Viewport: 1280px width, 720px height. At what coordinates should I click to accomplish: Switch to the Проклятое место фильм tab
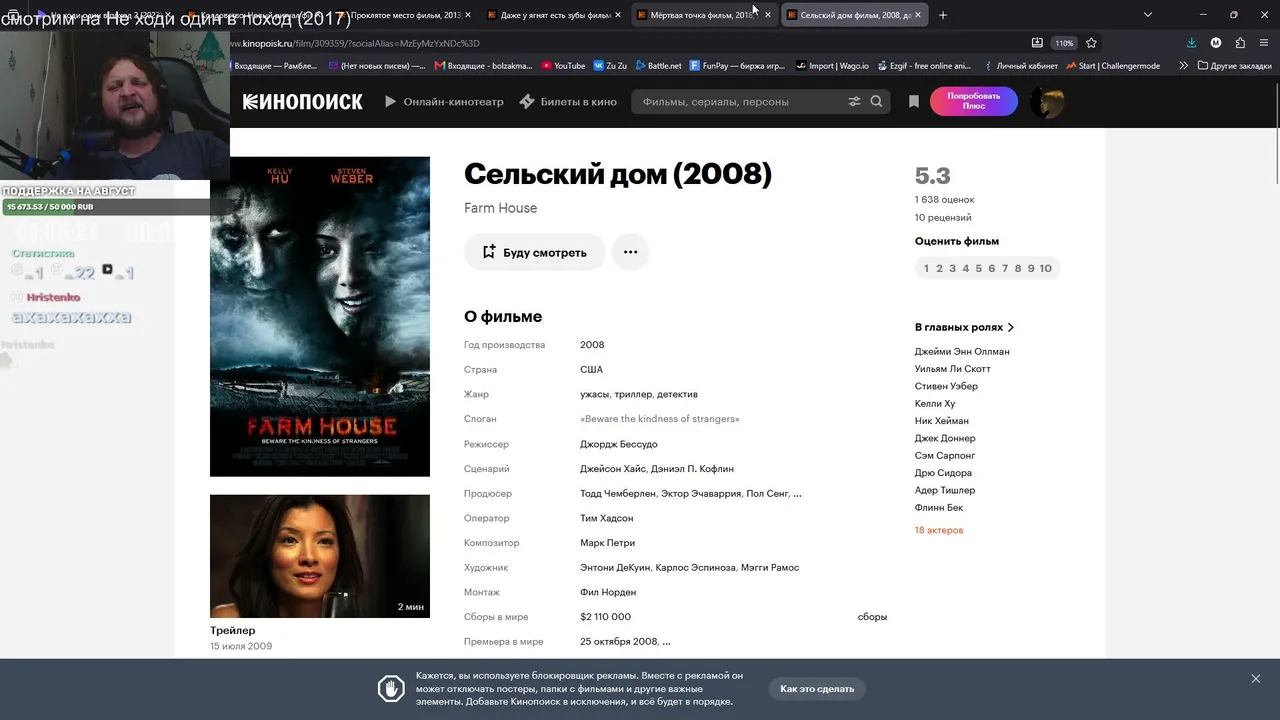click(x=403, y=15)
